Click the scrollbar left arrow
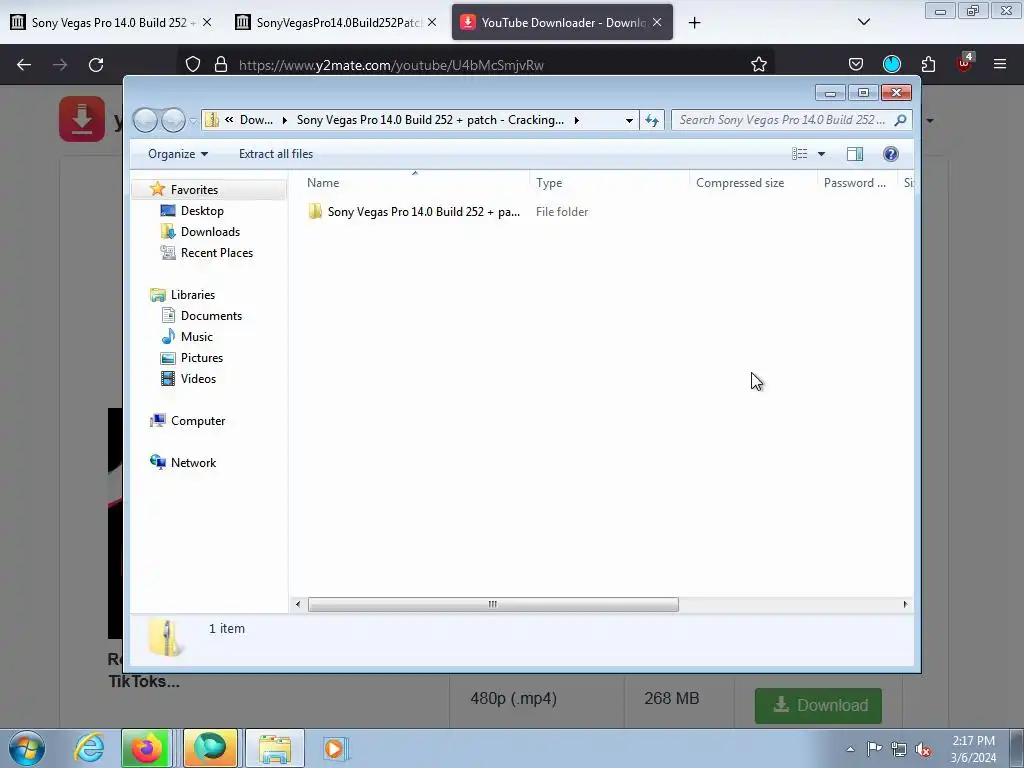Image resolution: width=1024 pixels, height=768 pixels. point(298,605)
